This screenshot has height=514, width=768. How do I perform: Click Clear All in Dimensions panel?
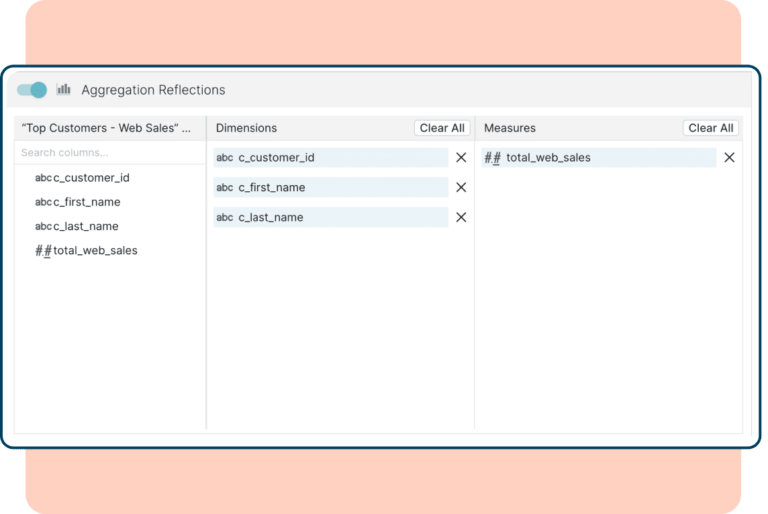[x=442, y=128]
